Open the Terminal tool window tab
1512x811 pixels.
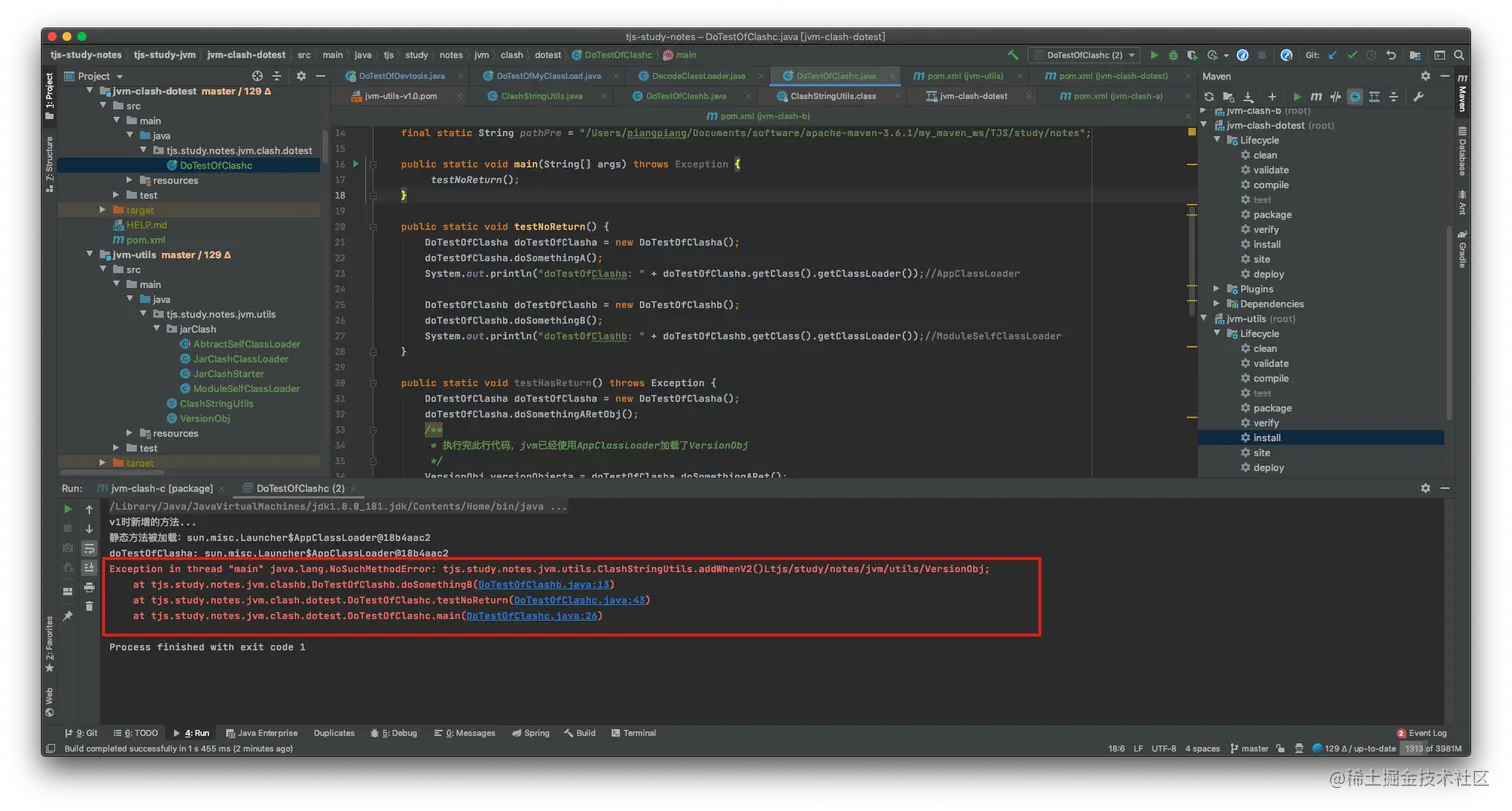tap(632, 733)
